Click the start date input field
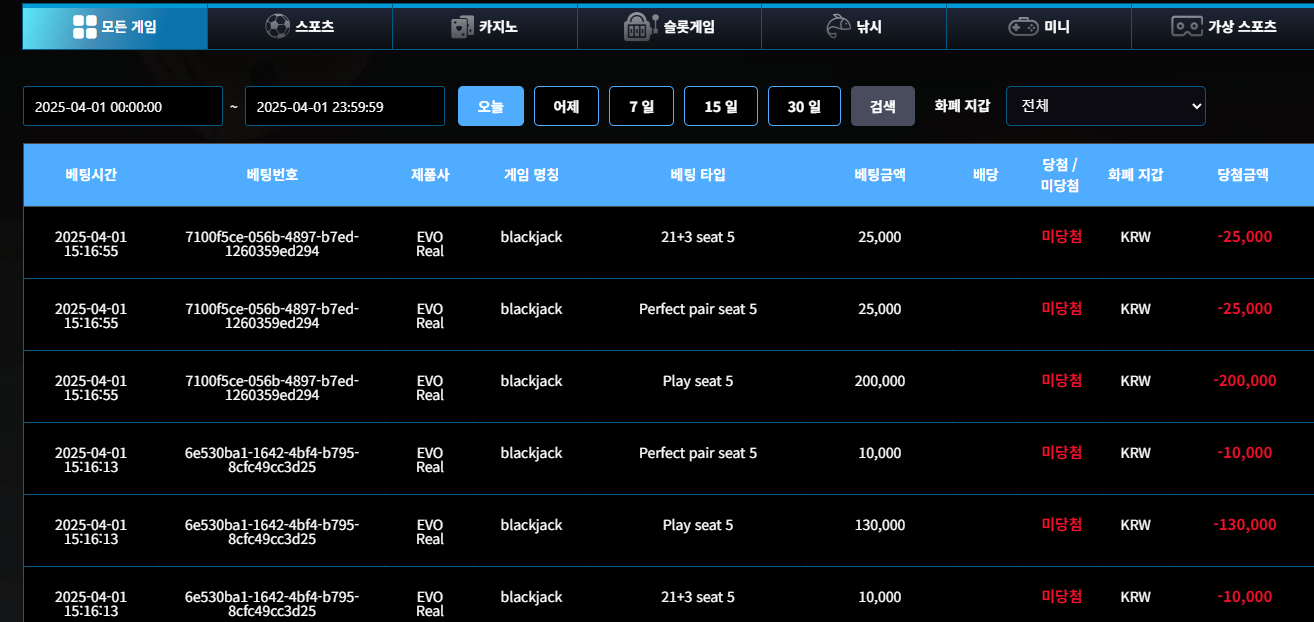The width and height of the screenshot is (1314, 622). [122, 106]
